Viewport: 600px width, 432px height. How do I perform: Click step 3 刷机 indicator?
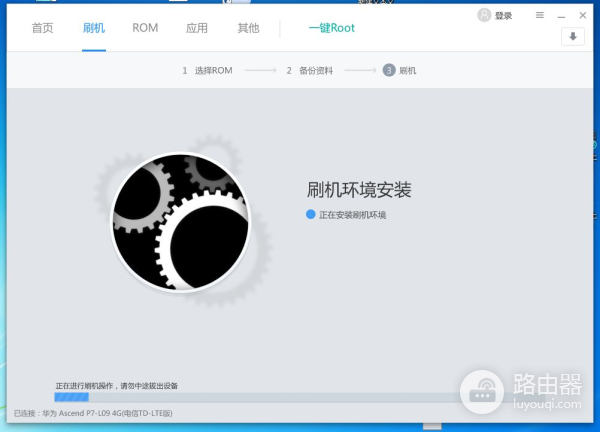[399, 70]
